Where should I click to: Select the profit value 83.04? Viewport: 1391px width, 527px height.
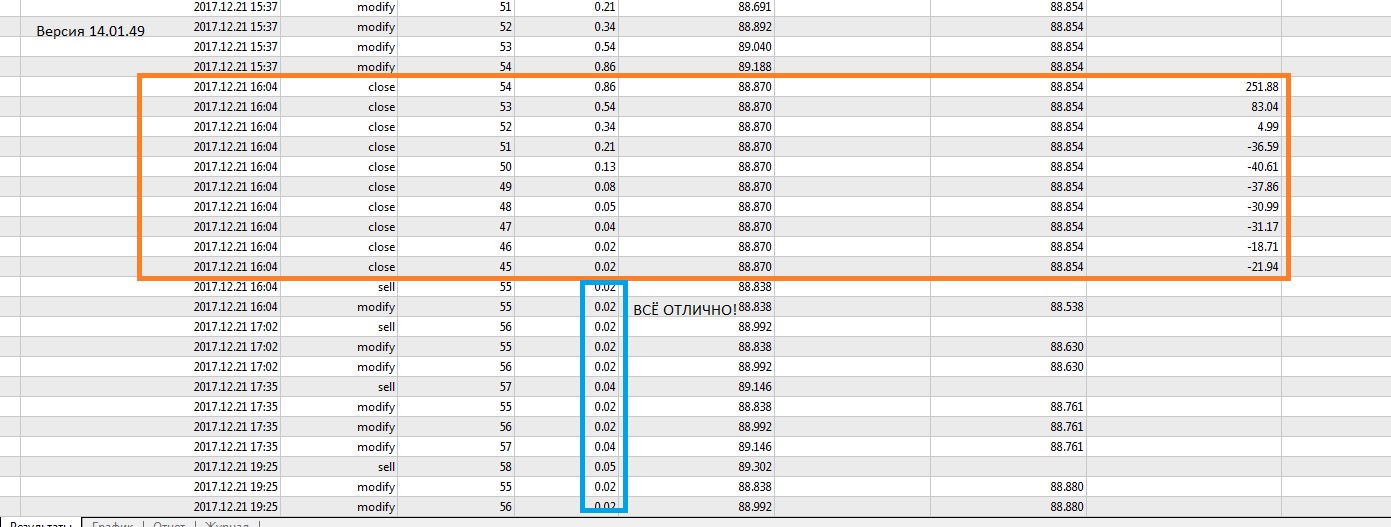[x=1263, y=107]
